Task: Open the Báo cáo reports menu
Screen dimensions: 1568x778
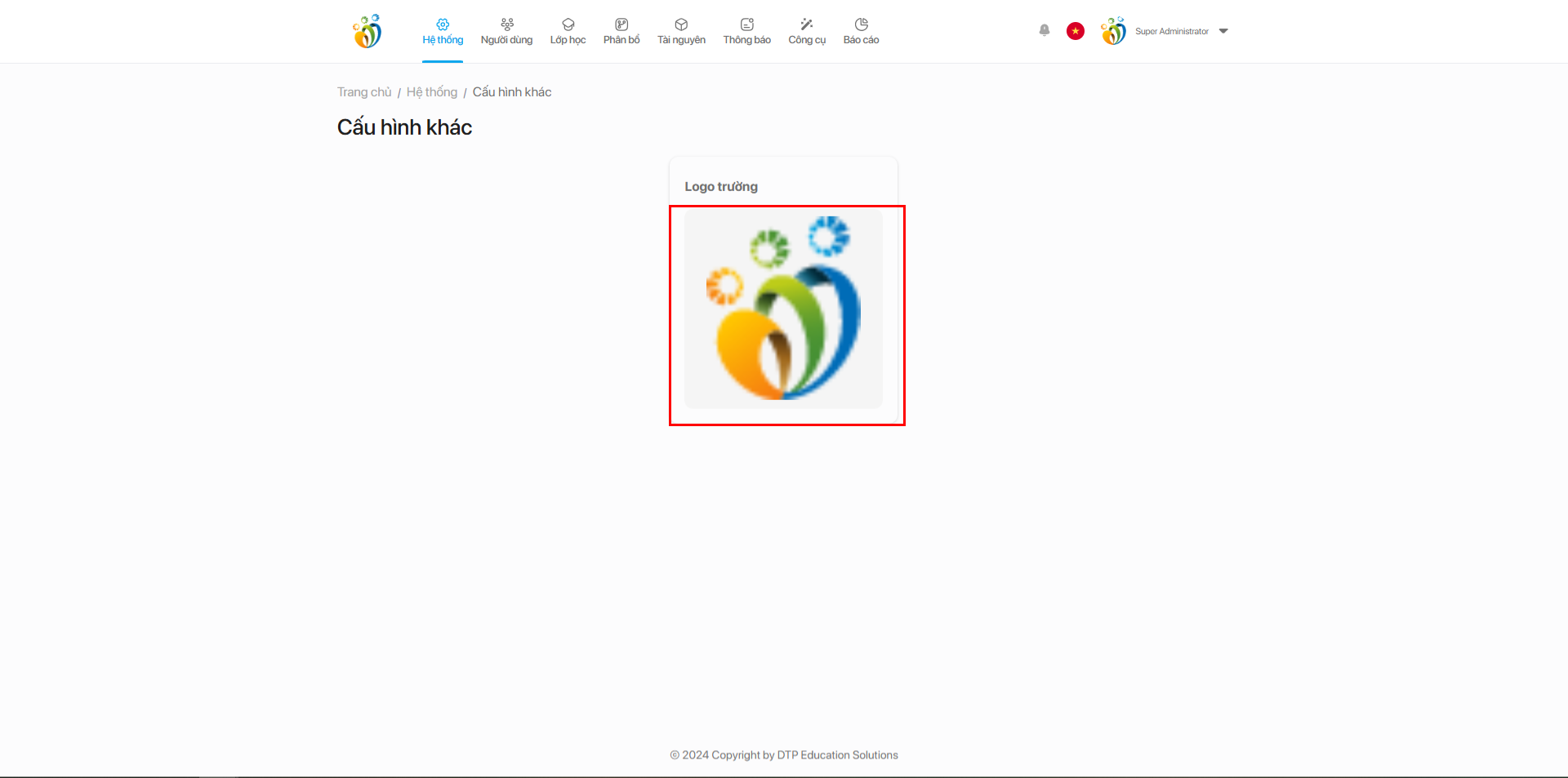Action: pos(861,32)
